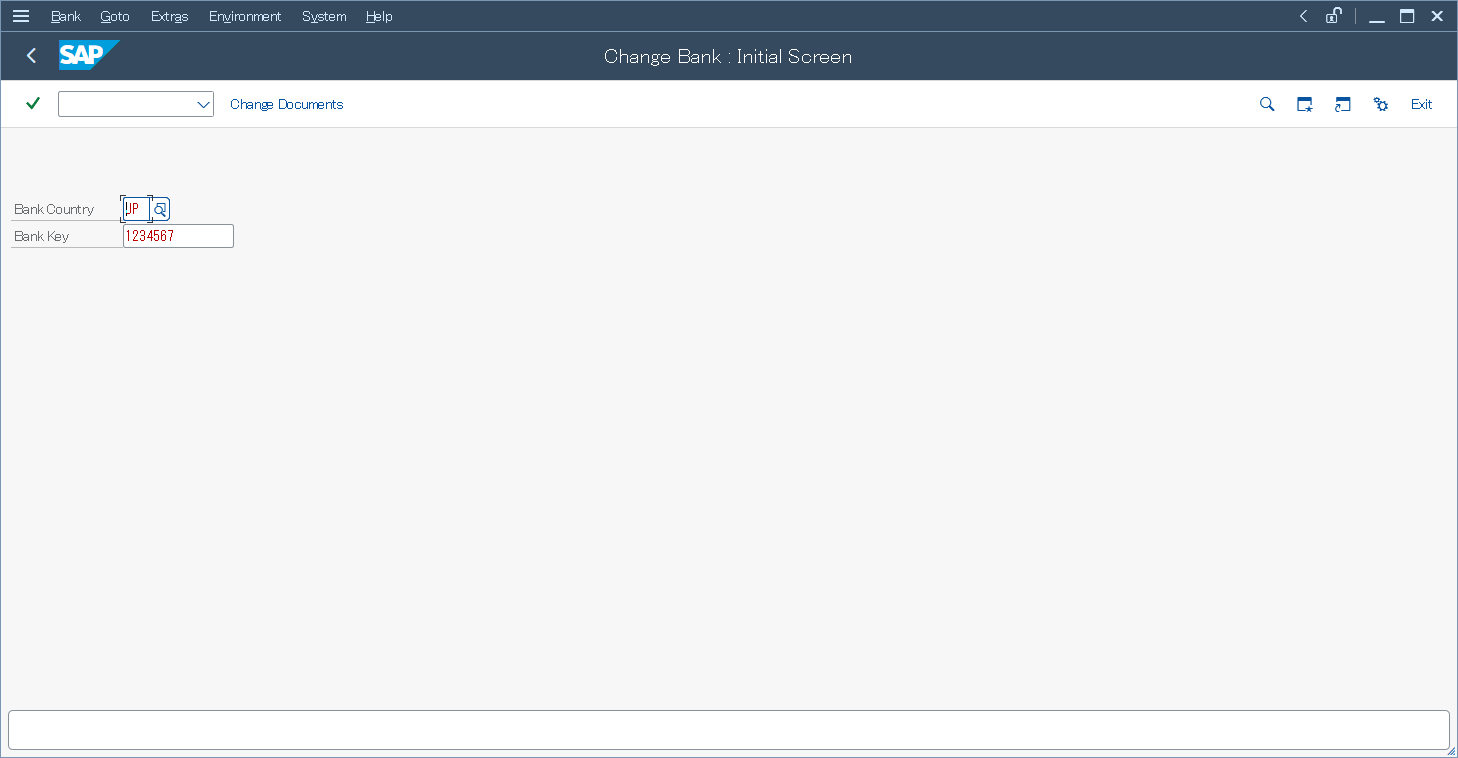Close the SAP window
The image size is (1458, 758).
pos(1437,16)
